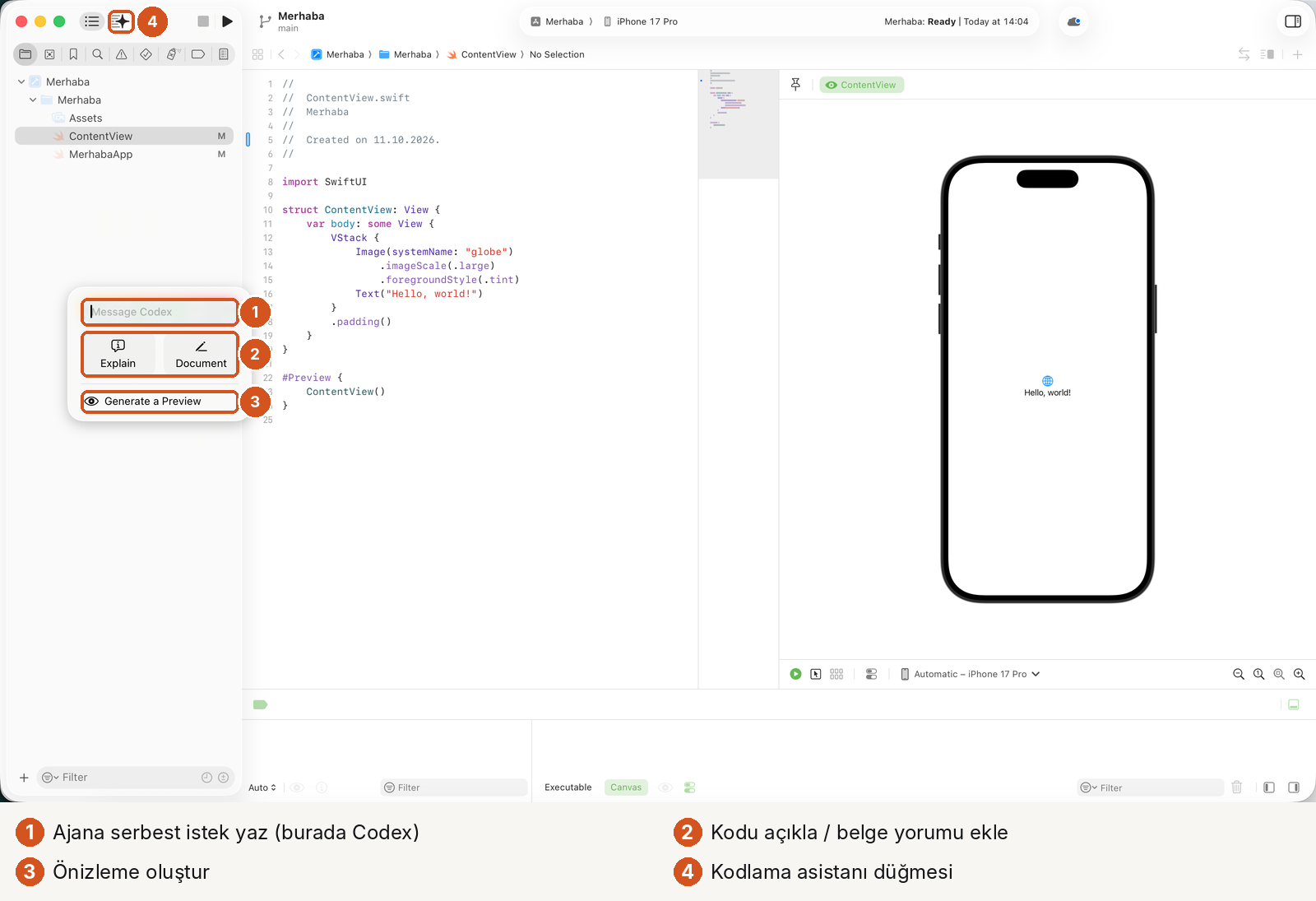
Task: Switch console to Executable output
Action: coord(568,787)
